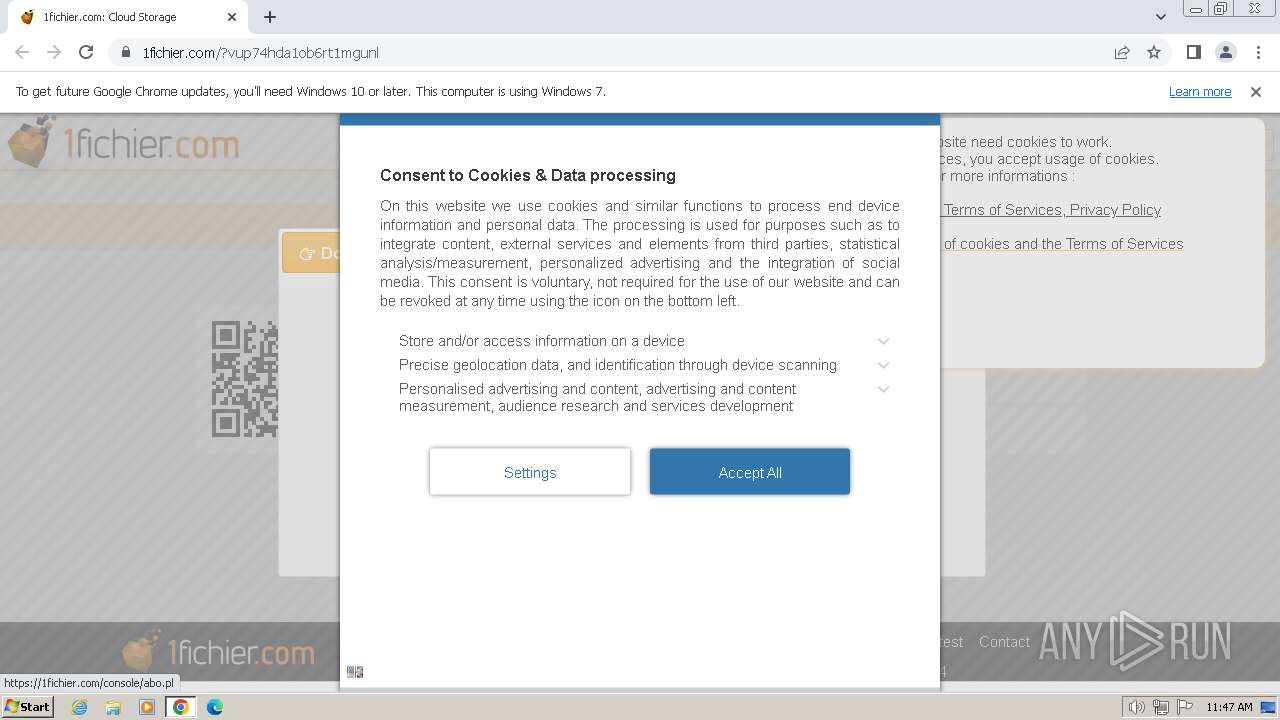The image size is (1280, 720).
Task: Open network status tray icon
Action: click(x=1161, y=707)
